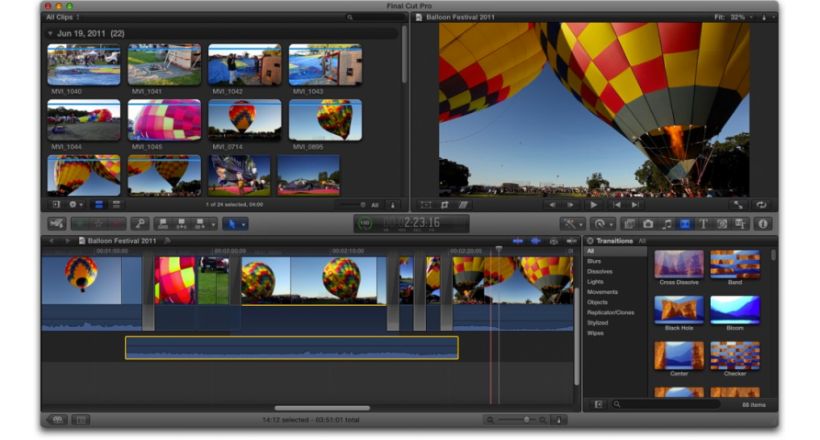Select clip MVI_1040 thumbnail
This screenshot has width=820, height=440.
(84, 65)
